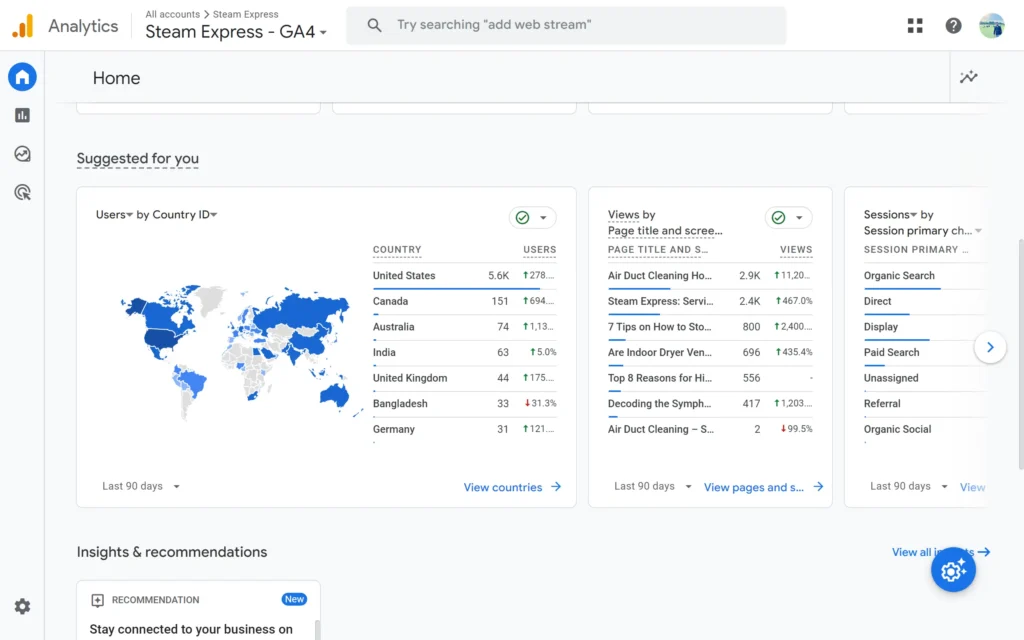1024x640 pixels.
Task: Click the View countries link
Action: [x=512, y=488]
